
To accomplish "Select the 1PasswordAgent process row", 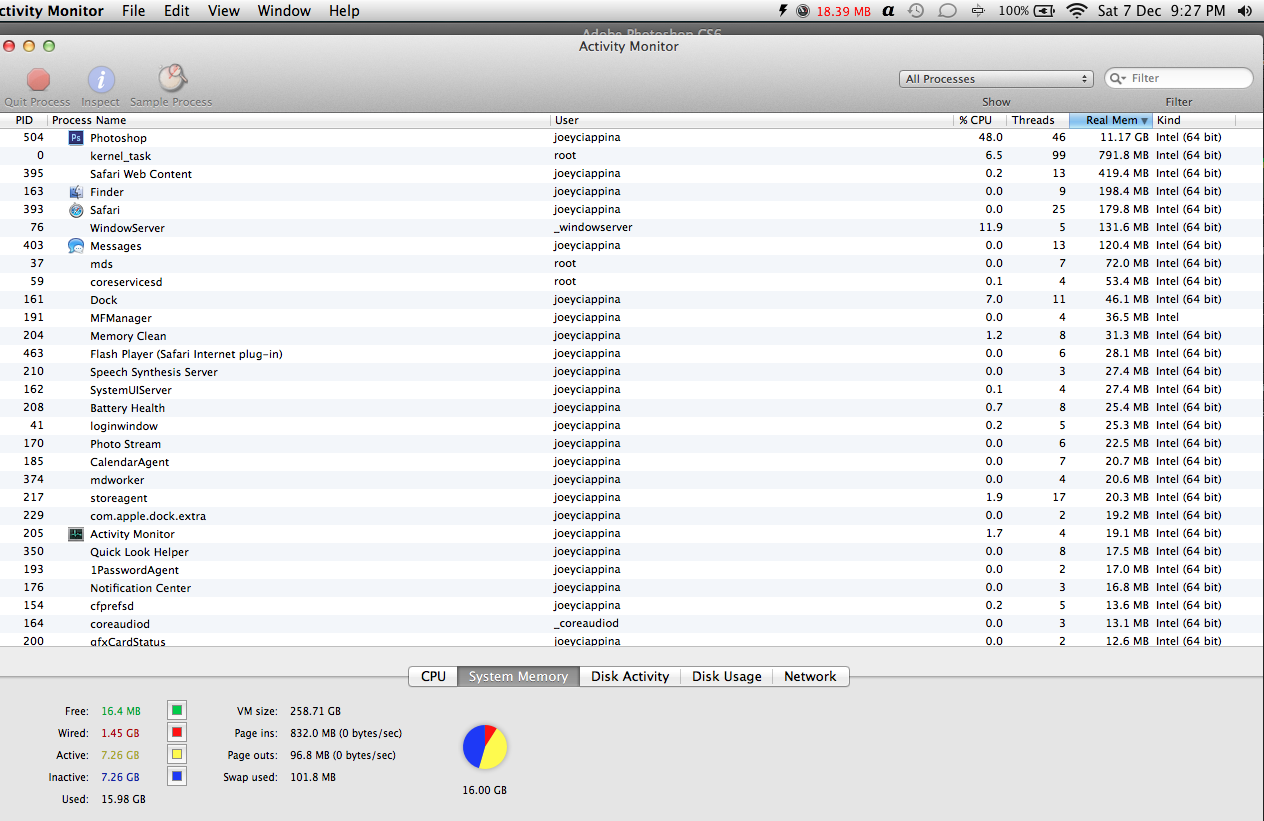I will tap(632, 570).
